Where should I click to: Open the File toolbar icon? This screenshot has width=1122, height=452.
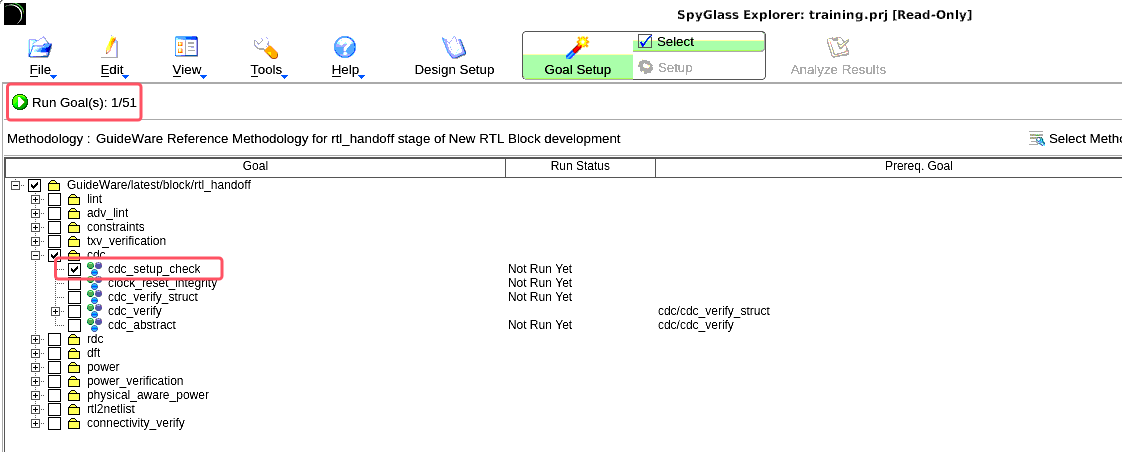pyautogui.click(x=40, y=48)
